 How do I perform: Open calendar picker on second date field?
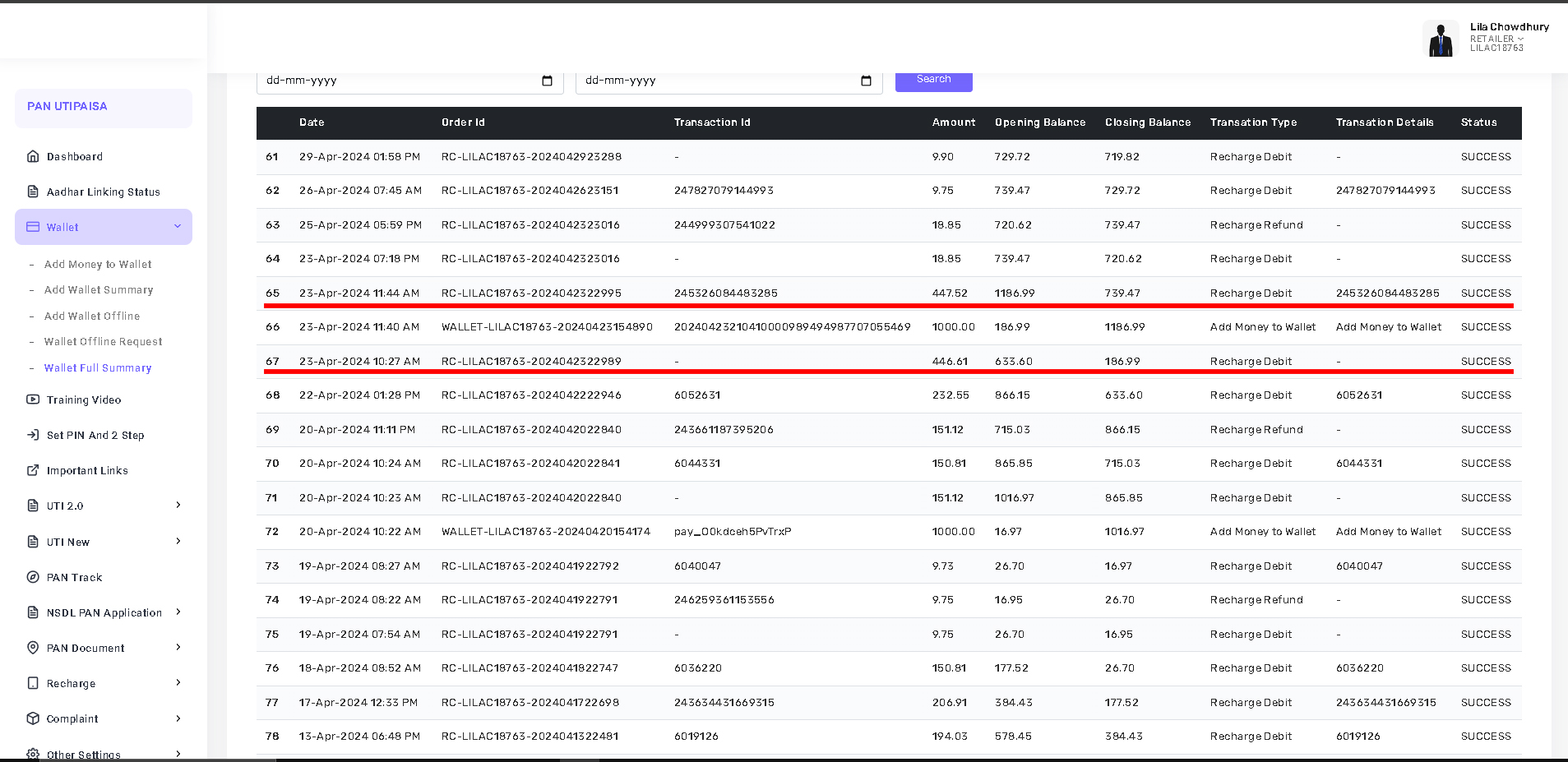click(866, 81)
